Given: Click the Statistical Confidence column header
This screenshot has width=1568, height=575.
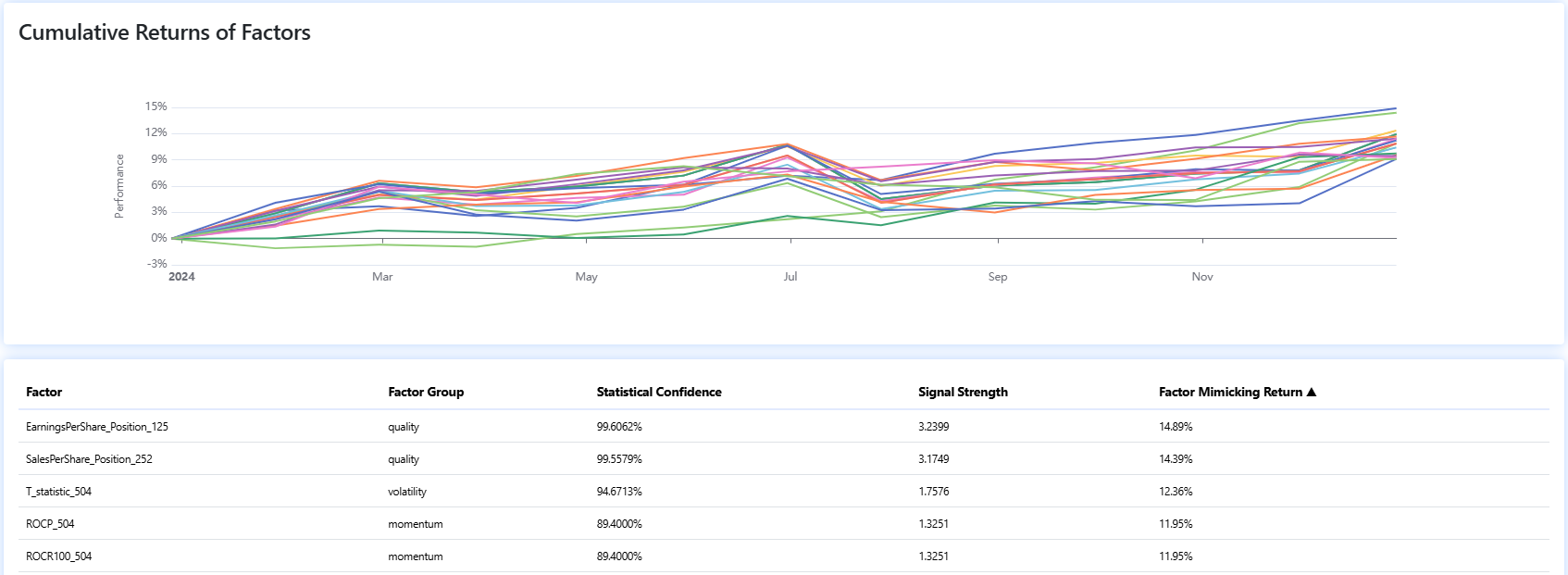Looking at the screenshot, I should coord(658,393).
